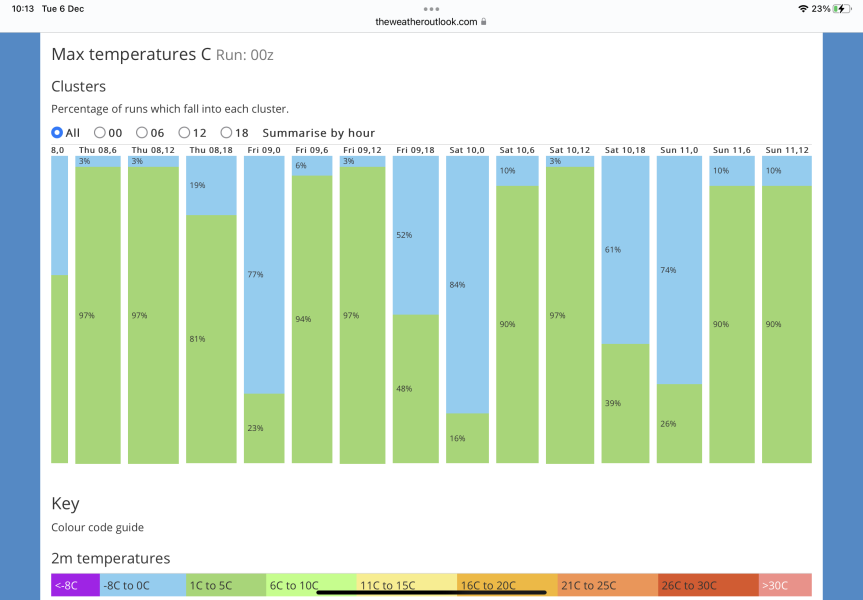
Task: Click the >30C key swatch
Action: (785, 585)
